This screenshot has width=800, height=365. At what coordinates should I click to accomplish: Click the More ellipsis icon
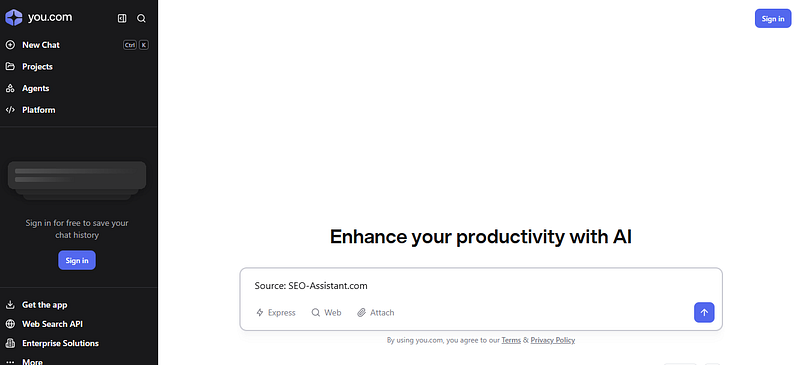[x=10, y=362]
